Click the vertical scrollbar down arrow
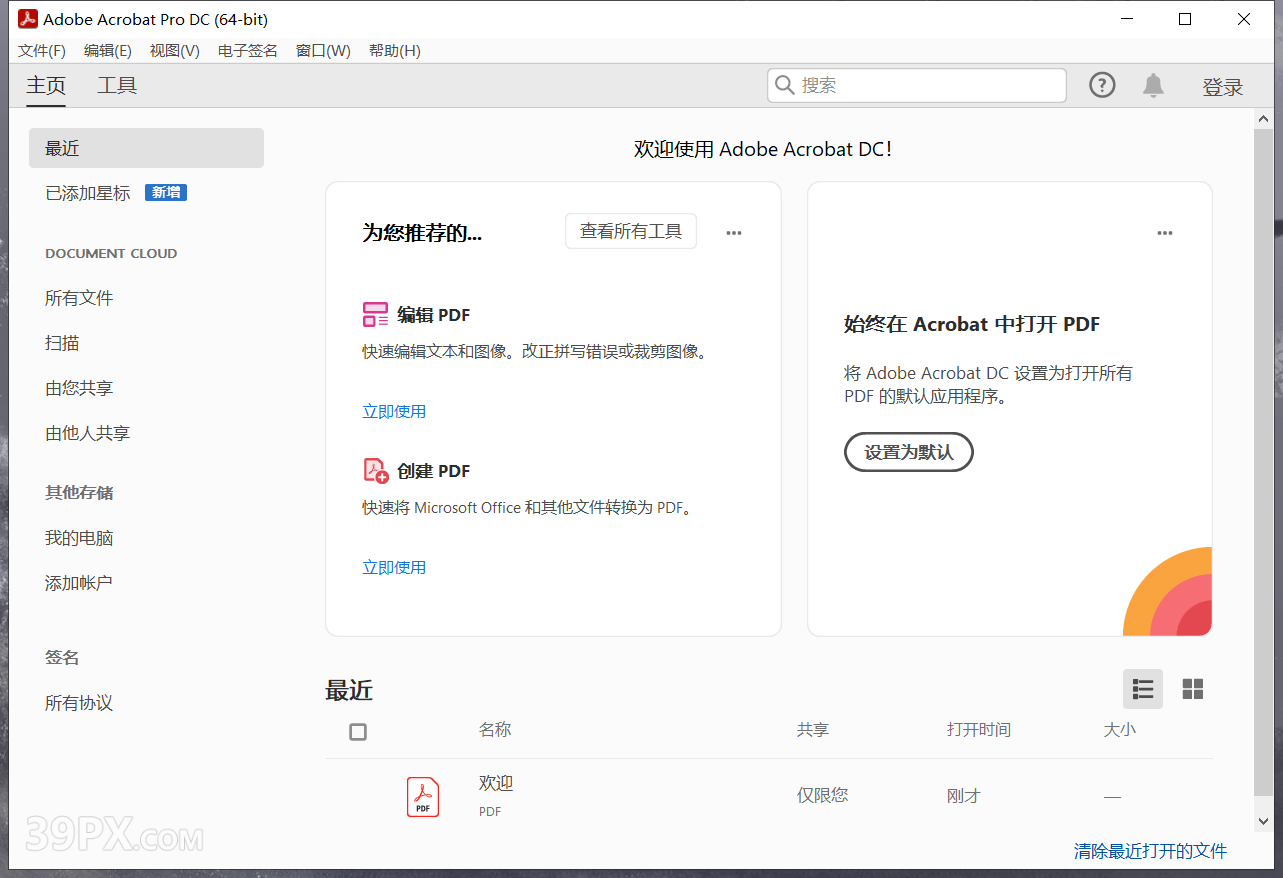This screenshot has height=878, width=1283. coord(1264,820)
